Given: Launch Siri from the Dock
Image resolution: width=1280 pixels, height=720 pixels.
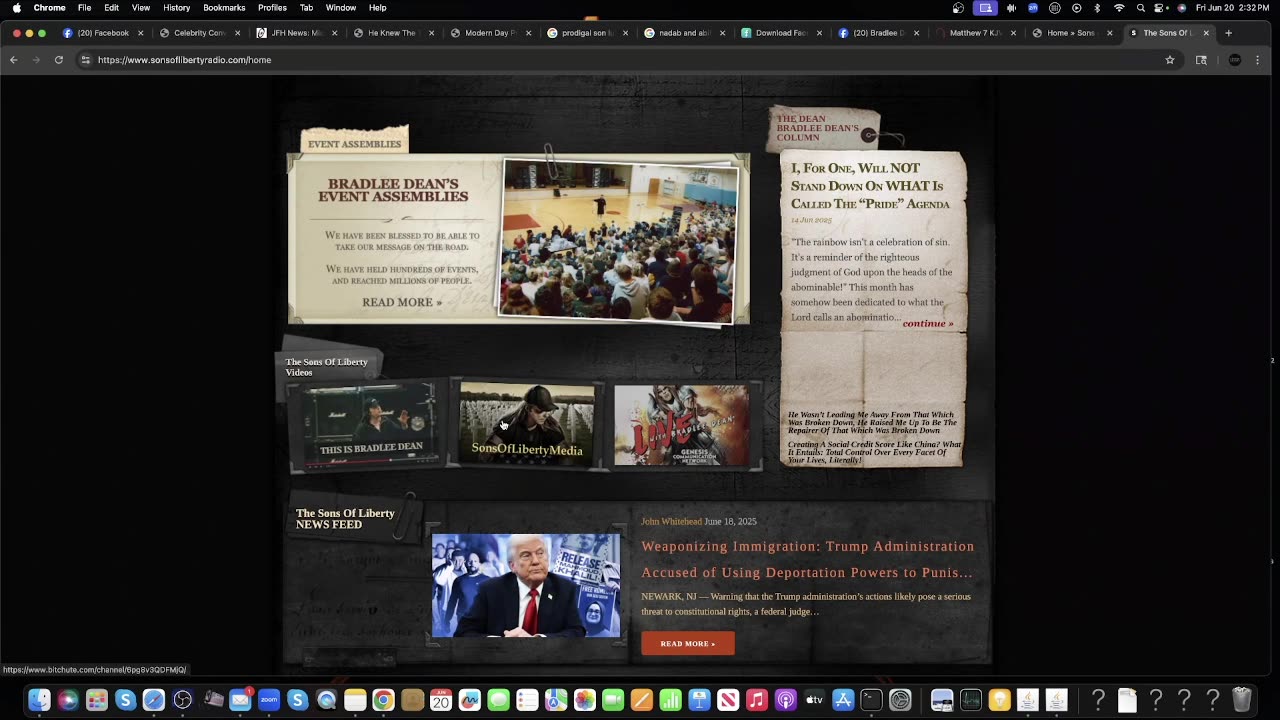Looking at the screenshot, I should click(68, 700).
